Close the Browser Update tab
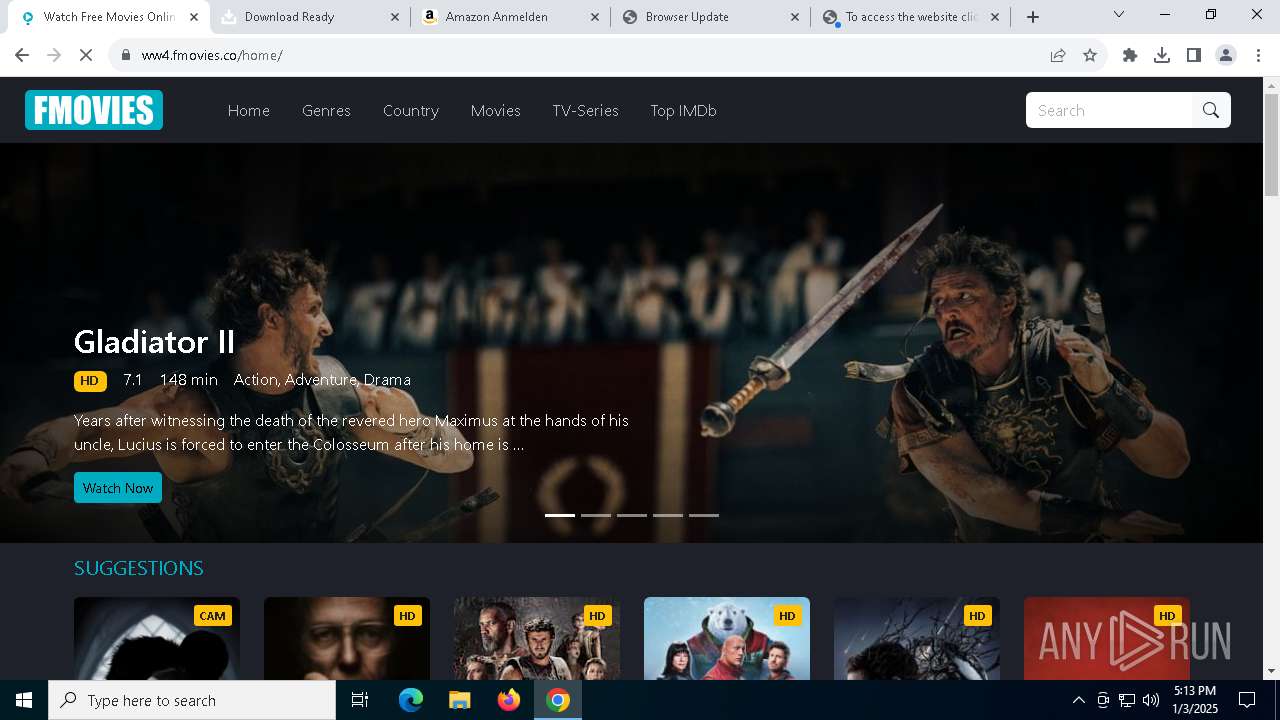This screenshot has height=720, width=1280. click(x=795, y=17)
